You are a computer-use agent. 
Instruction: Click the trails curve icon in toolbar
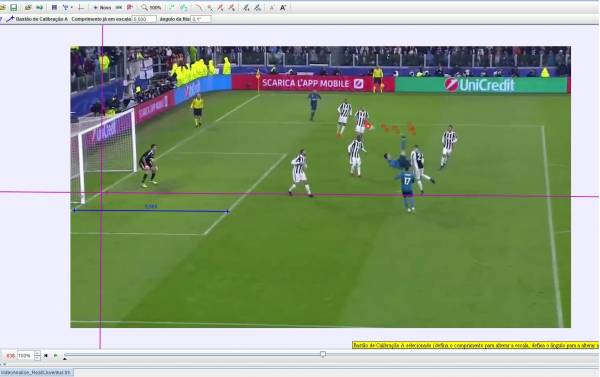coord(198,7)
